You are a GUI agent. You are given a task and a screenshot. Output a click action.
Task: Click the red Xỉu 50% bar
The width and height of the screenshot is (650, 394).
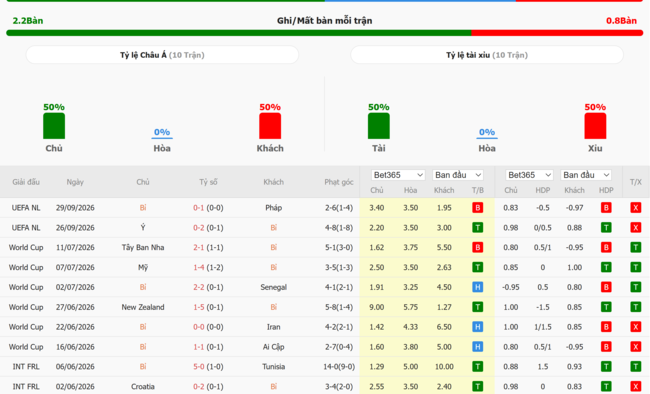595,126
